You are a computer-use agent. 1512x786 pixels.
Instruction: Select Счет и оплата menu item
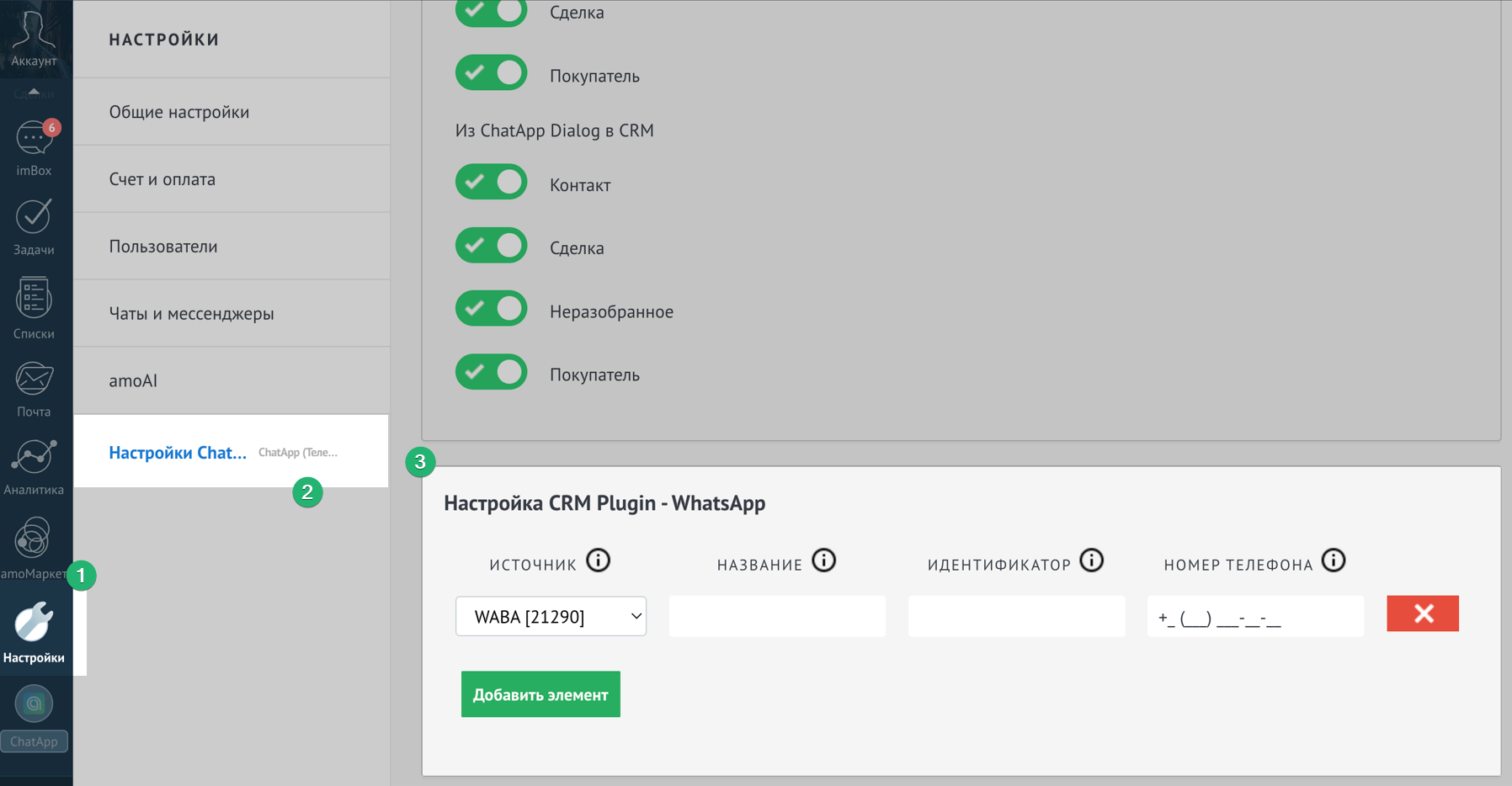[162, 179]
